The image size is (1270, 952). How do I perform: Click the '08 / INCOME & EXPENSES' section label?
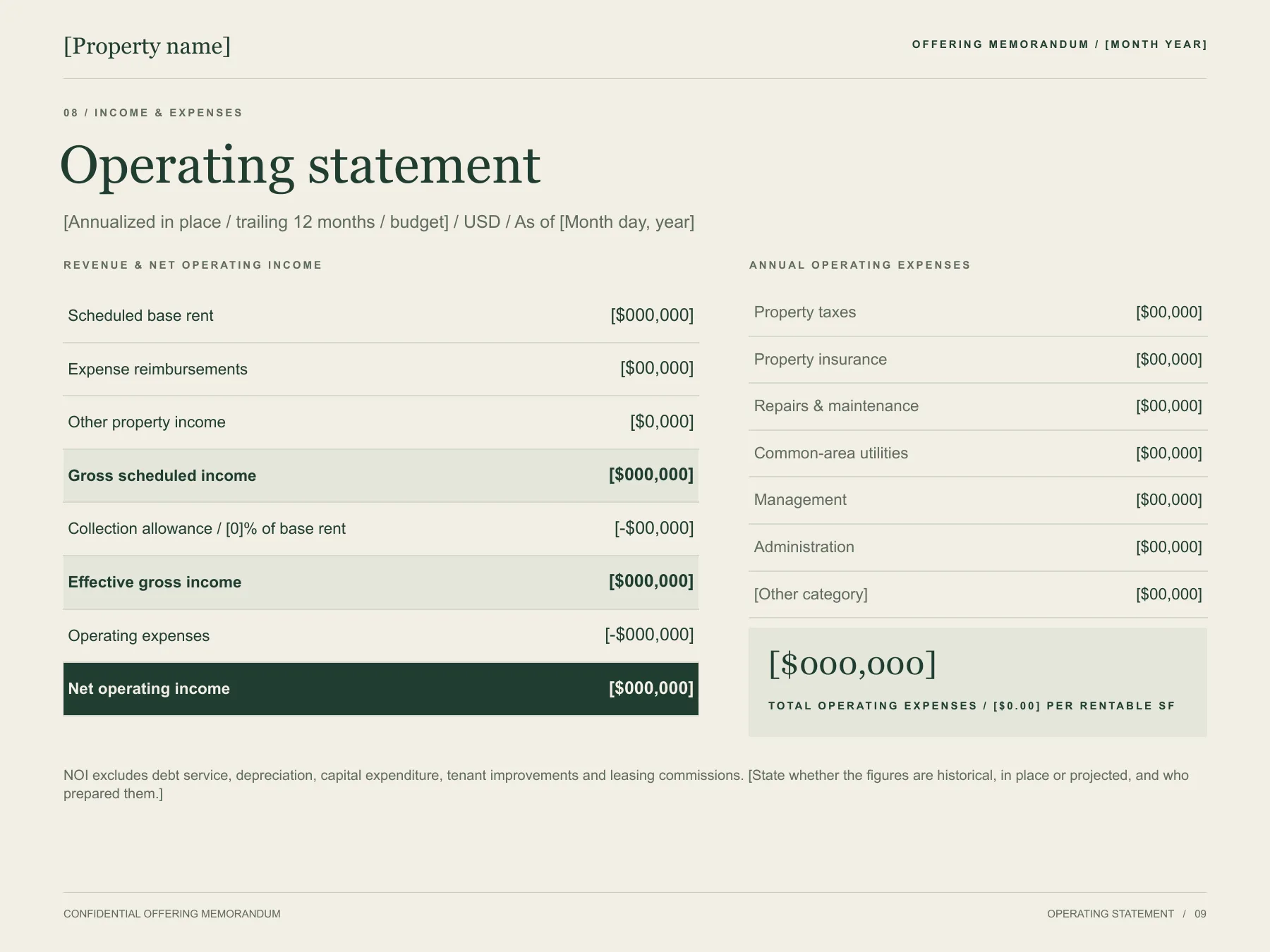pos(153,113)
